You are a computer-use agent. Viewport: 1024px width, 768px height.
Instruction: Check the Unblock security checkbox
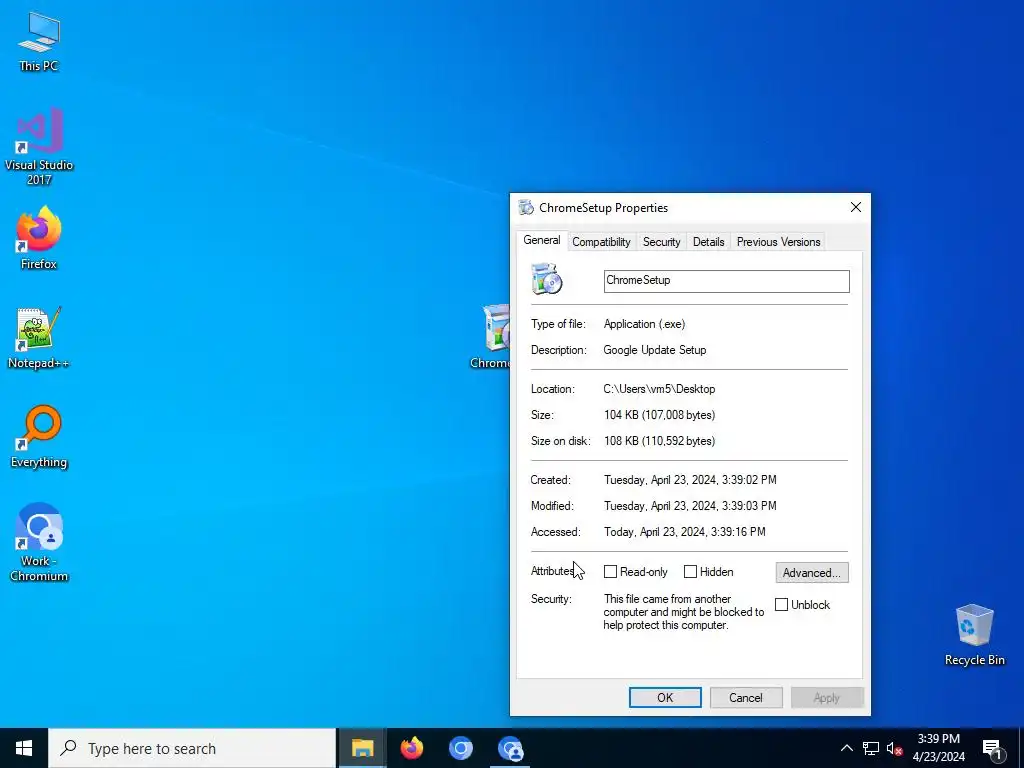coord(781,604)
